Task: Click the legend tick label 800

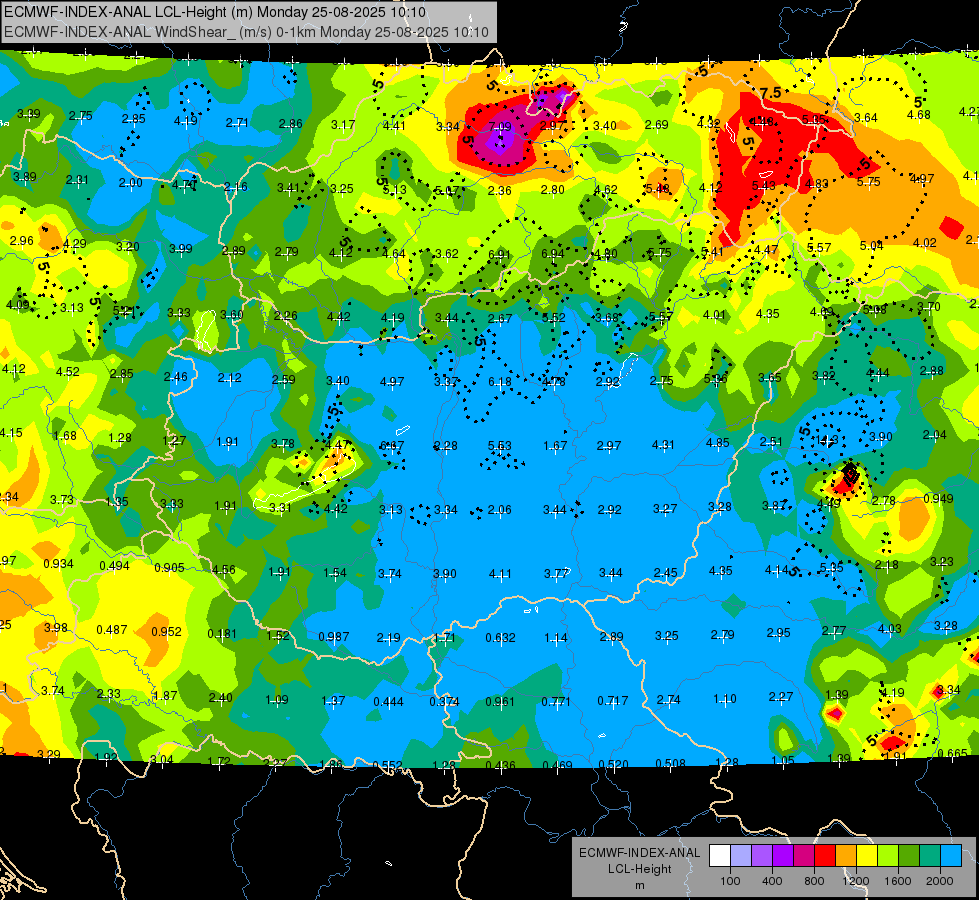Action: (x=814, y=881)
